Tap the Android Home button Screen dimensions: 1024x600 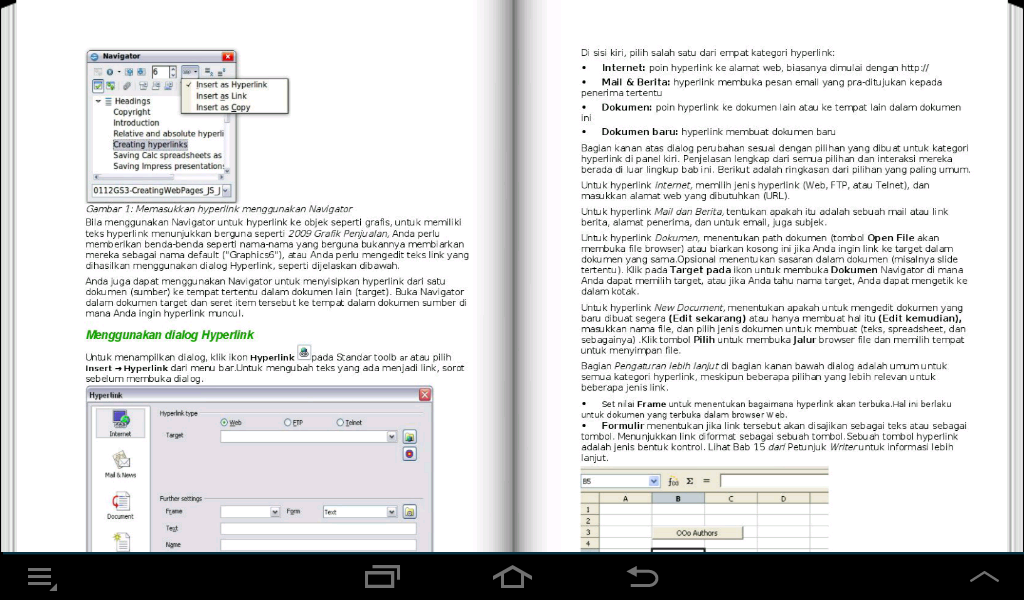point(512,577)
